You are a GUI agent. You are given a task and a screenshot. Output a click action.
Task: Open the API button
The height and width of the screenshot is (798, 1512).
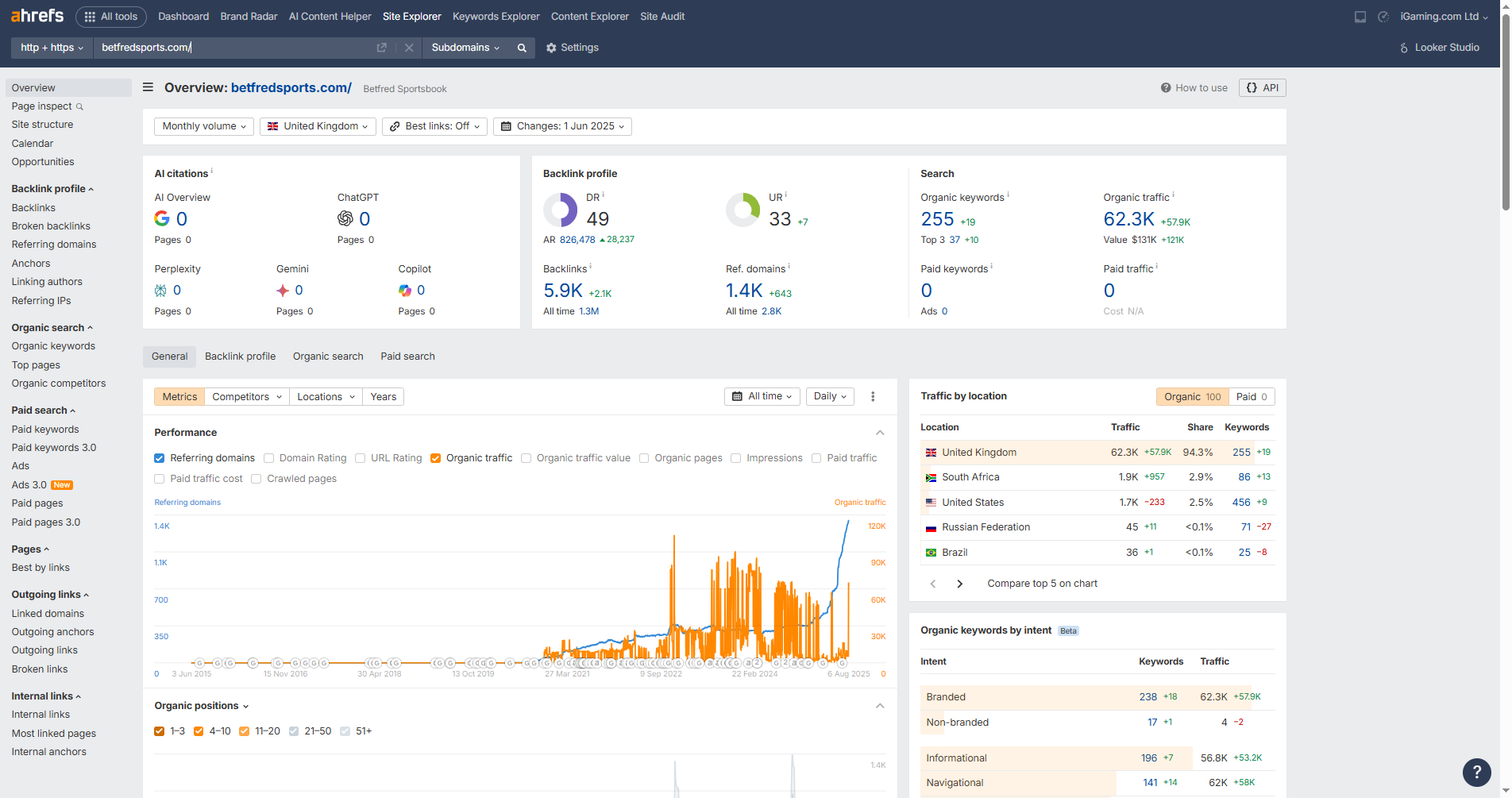[1263, 88]
